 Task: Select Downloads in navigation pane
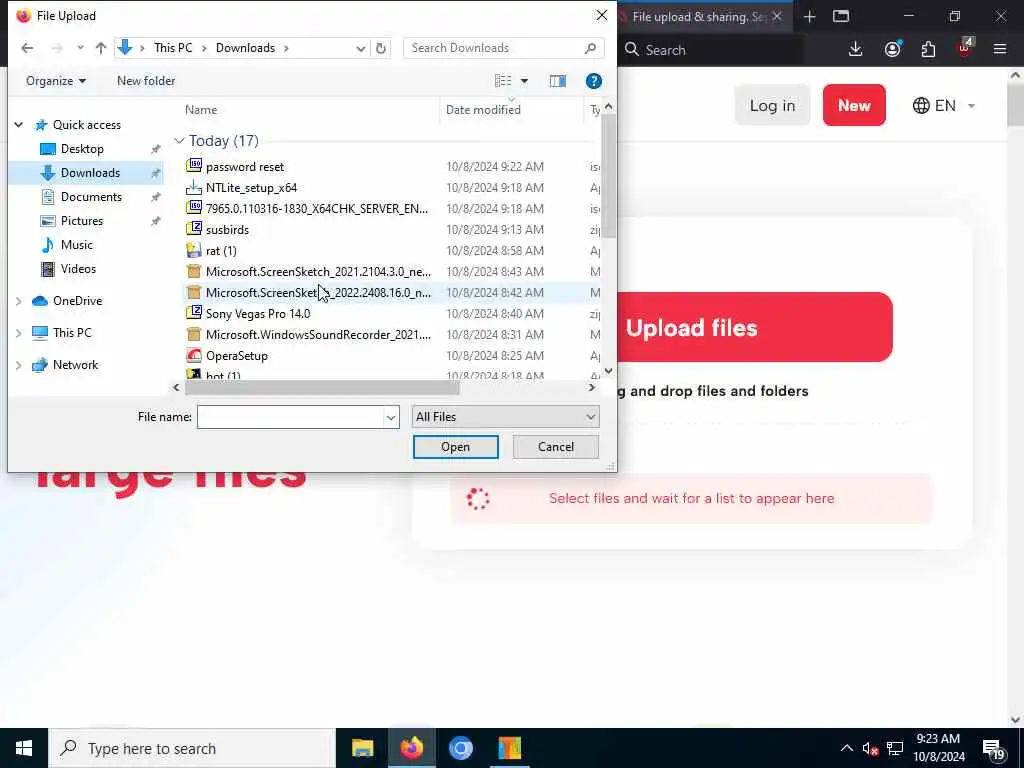click(x=90, y=173)
